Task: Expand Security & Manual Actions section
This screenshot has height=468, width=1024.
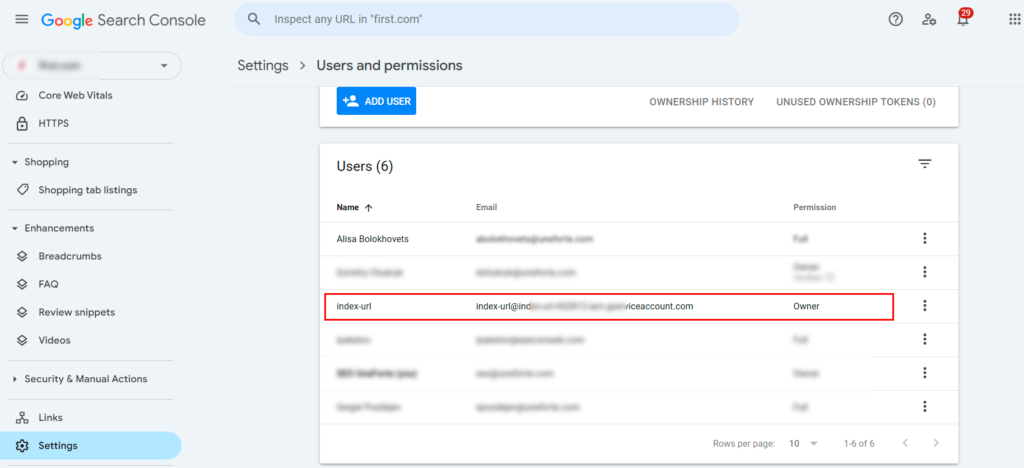Action: (15, 379)
